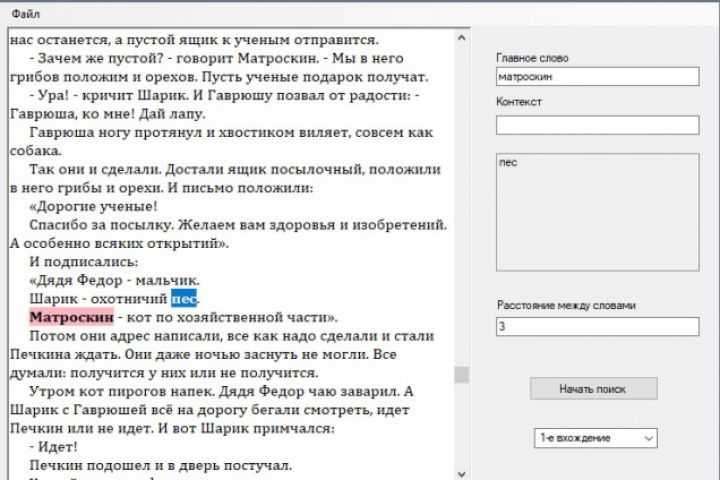Click the text scrollbar down arrow

[x=462, y=473]
